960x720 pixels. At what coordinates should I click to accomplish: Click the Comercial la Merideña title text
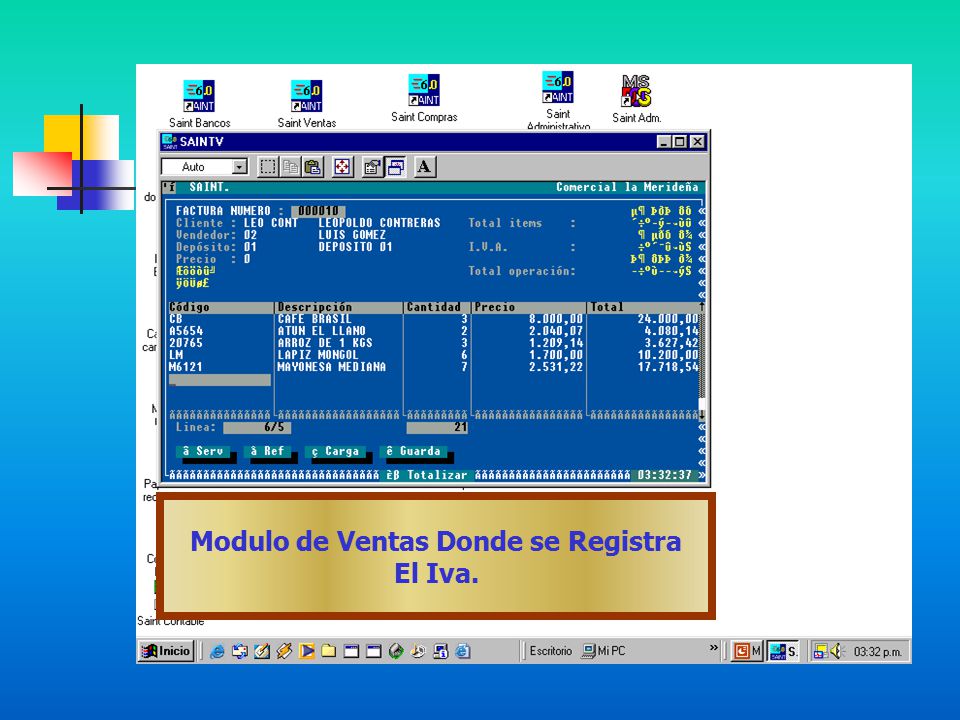[x=627, y=187]
